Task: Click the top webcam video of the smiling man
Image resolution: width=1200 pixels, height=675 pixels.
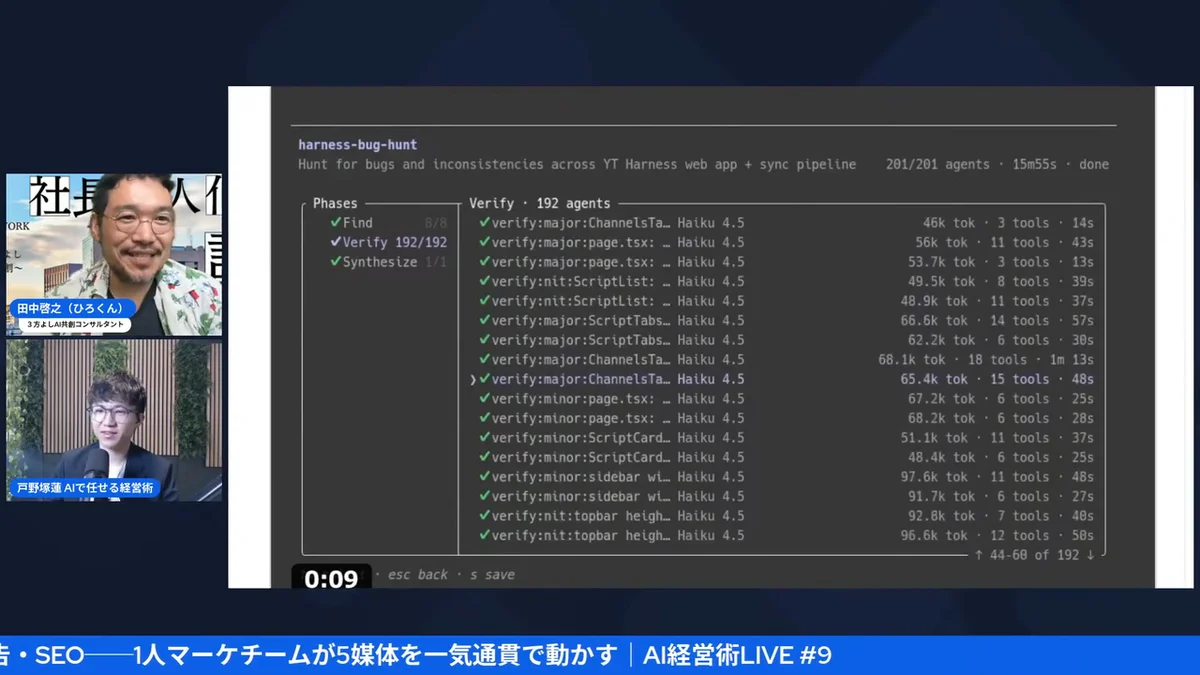Action: 114,255
